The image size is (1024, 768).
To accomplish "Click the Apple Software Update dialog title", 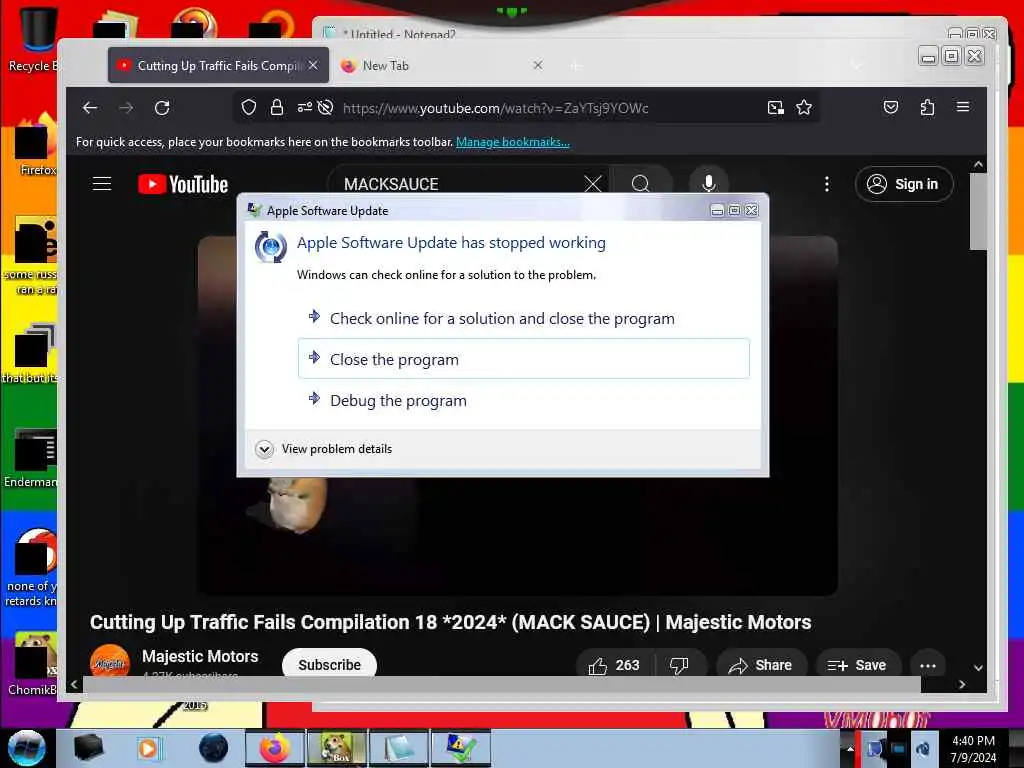I will (327, 210).
